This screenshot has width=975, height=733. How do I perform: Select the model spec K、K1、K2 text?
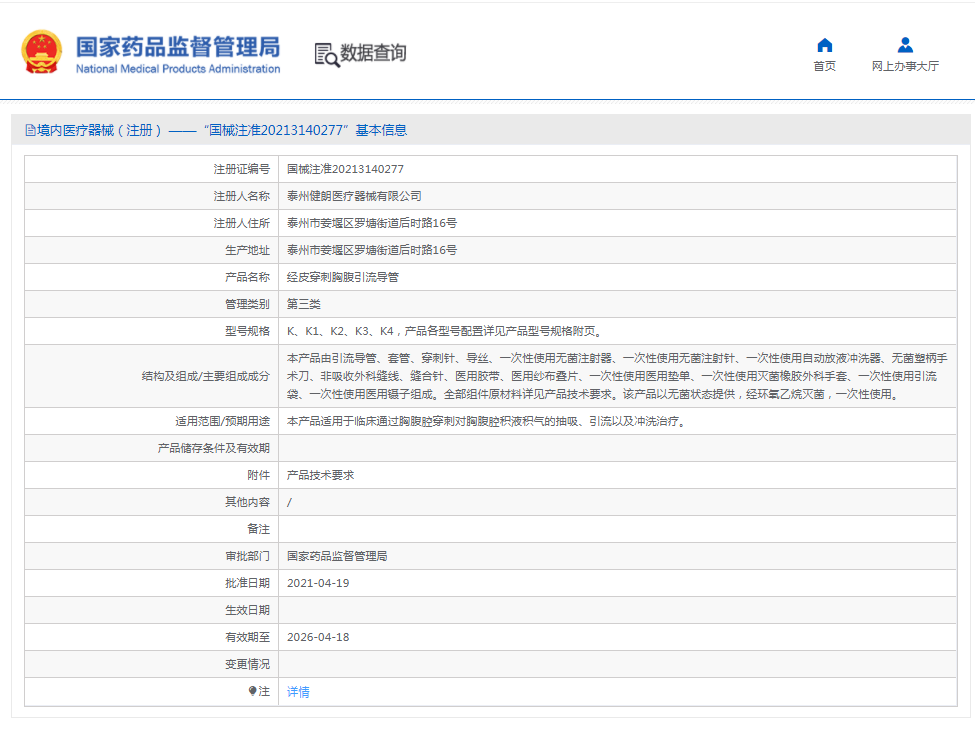tap(445, 331)
